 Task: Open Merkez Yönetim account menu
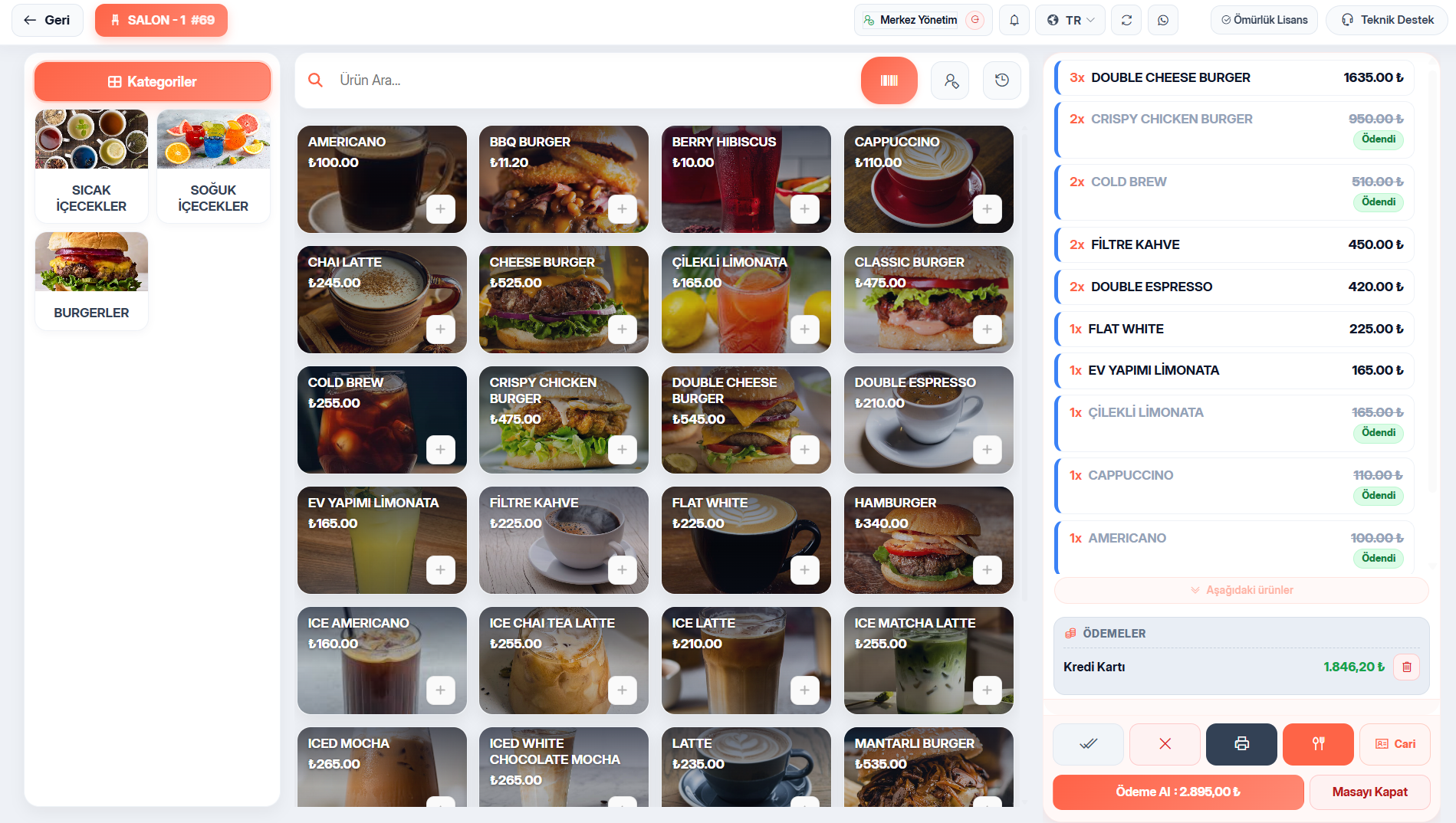click(x=923, y=20)
